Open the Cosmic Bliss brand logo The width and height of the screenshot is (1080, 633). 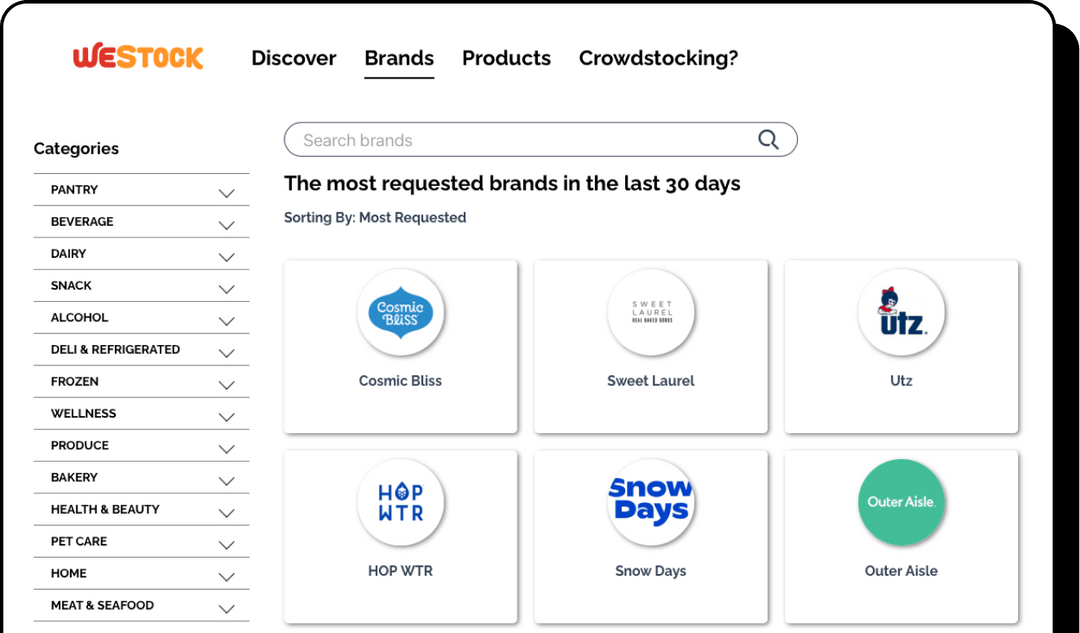tap(400, 313)
